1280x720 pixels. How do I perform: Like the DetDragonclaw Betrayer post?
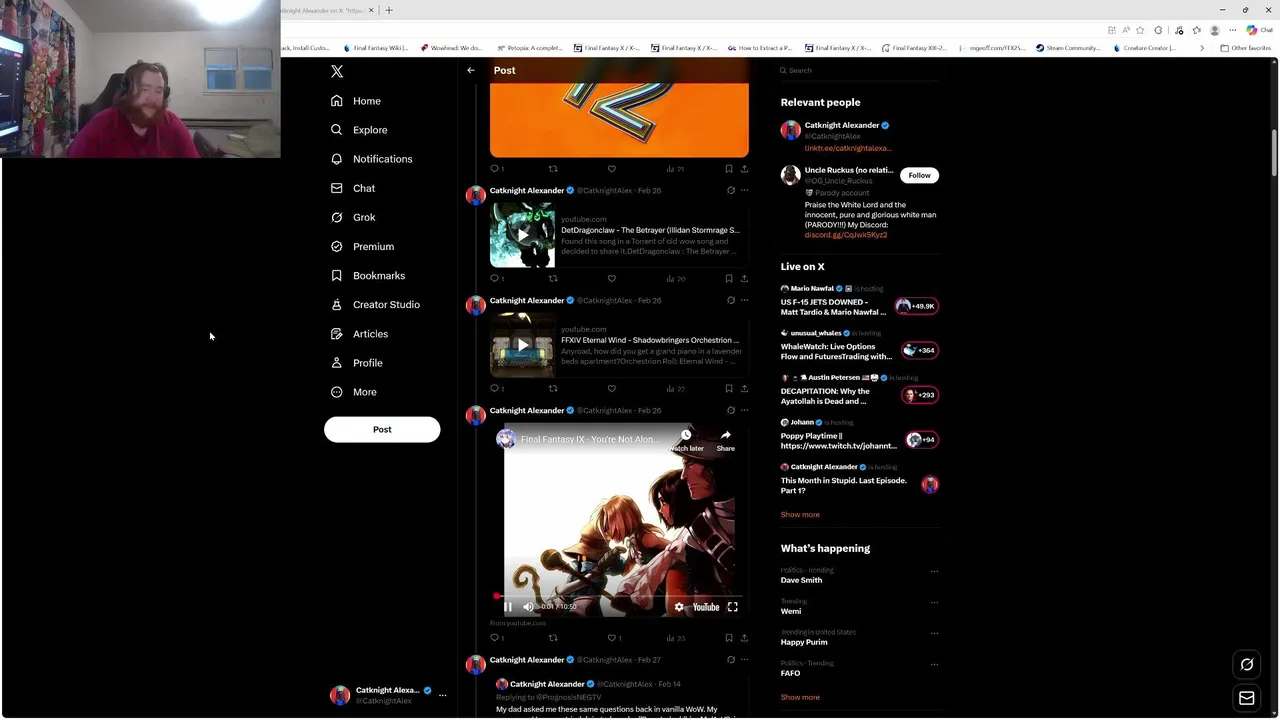point(612,279)
